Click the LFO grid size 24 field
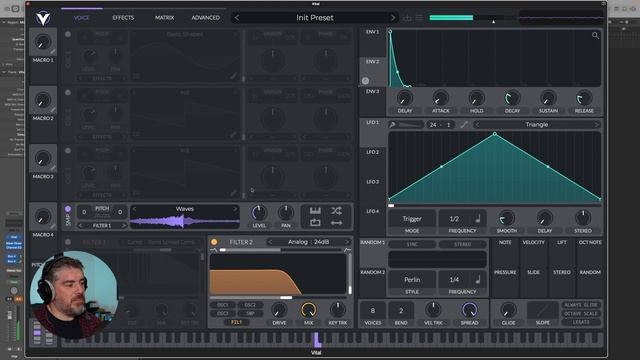This screenshot has width=640, height=360. 433,125
